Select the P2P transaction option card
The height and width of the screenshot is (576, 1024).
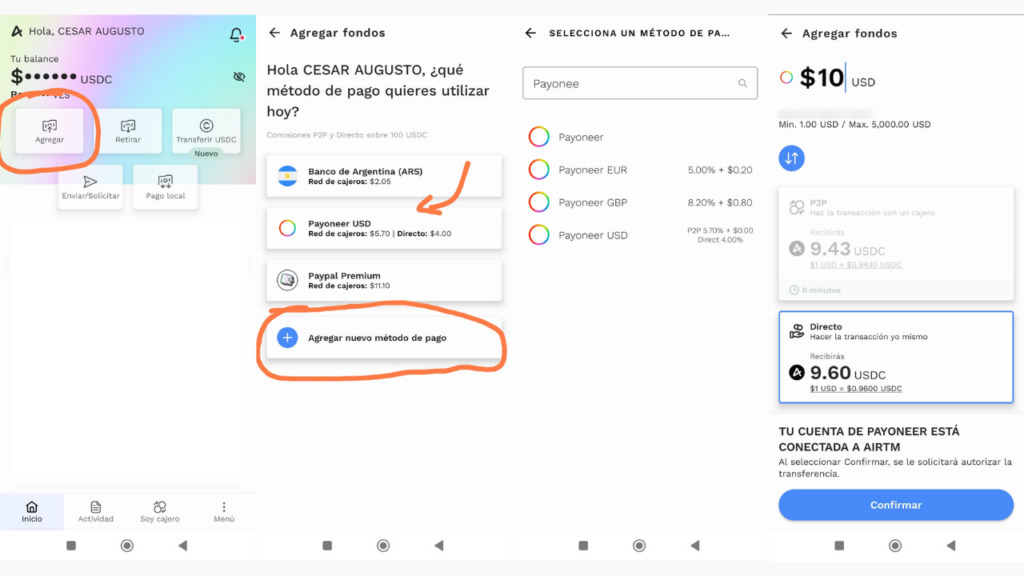pyautogui.click(x=896, y=243)
